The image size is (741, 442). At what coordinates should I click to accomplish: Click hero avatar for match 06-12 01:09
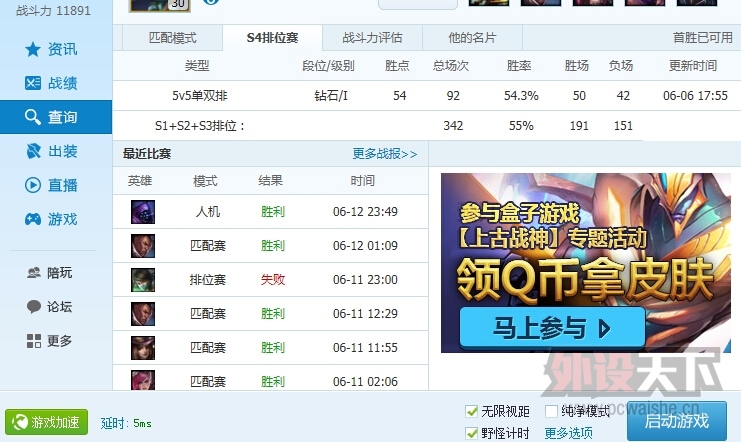click(x=143, y=246)
